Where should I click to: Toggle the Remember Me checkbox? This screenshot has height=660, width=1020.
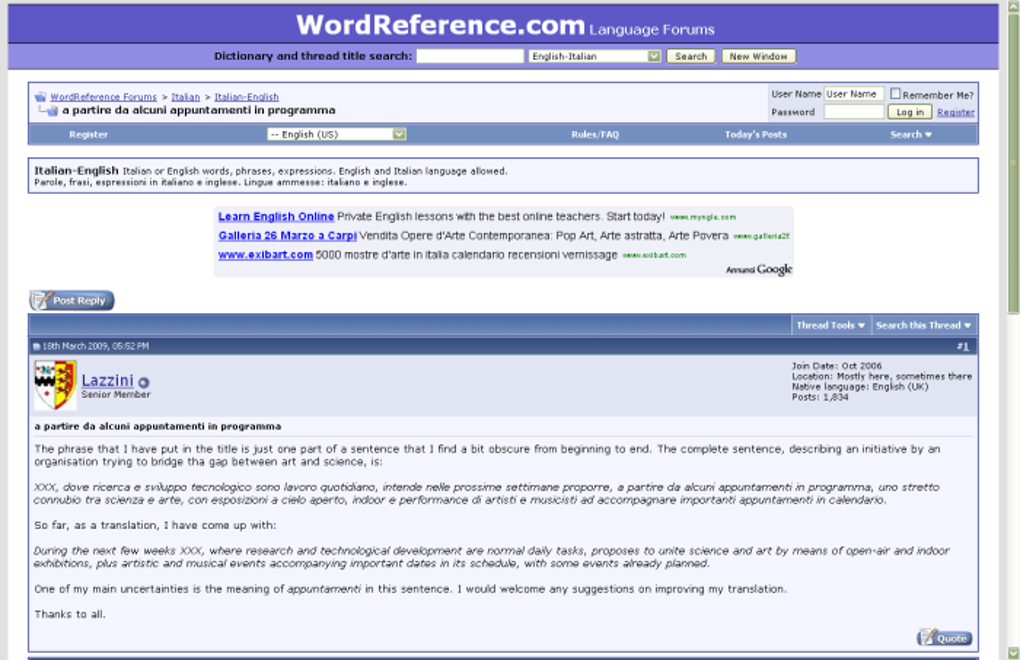point(895,94)
